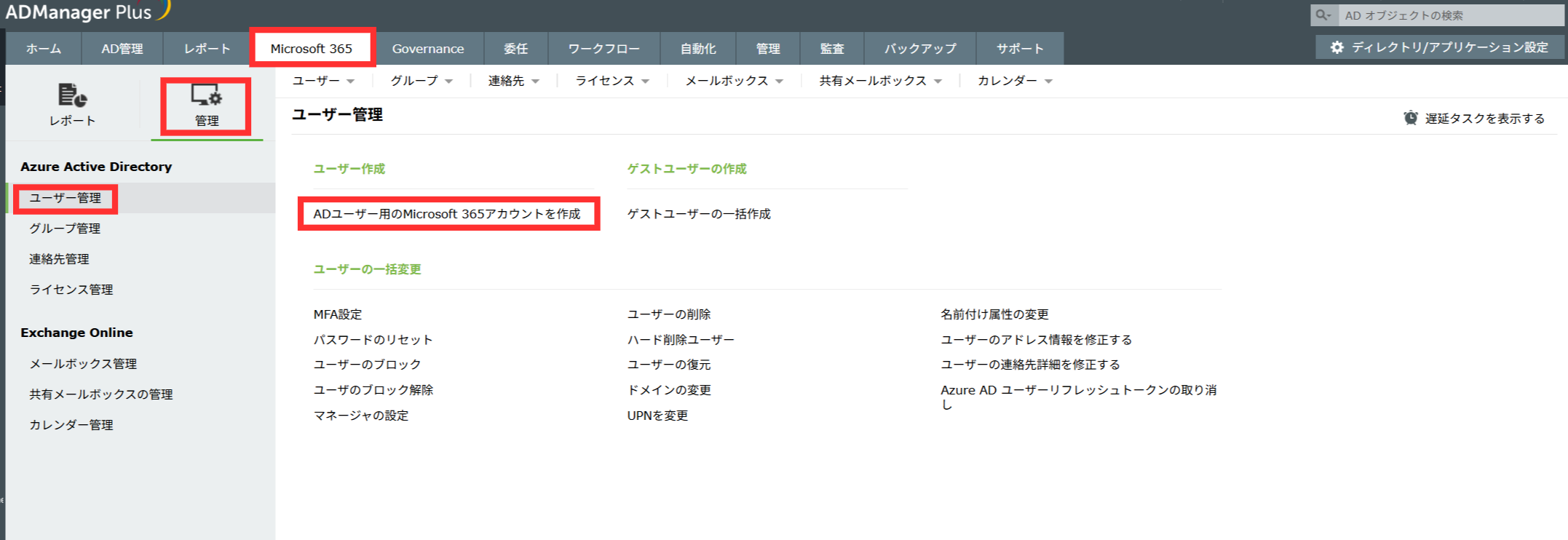Viewport: 1568px width, 540px height.
Task: Click the delayed-task clock icon
Action: tap(1411, 118)
